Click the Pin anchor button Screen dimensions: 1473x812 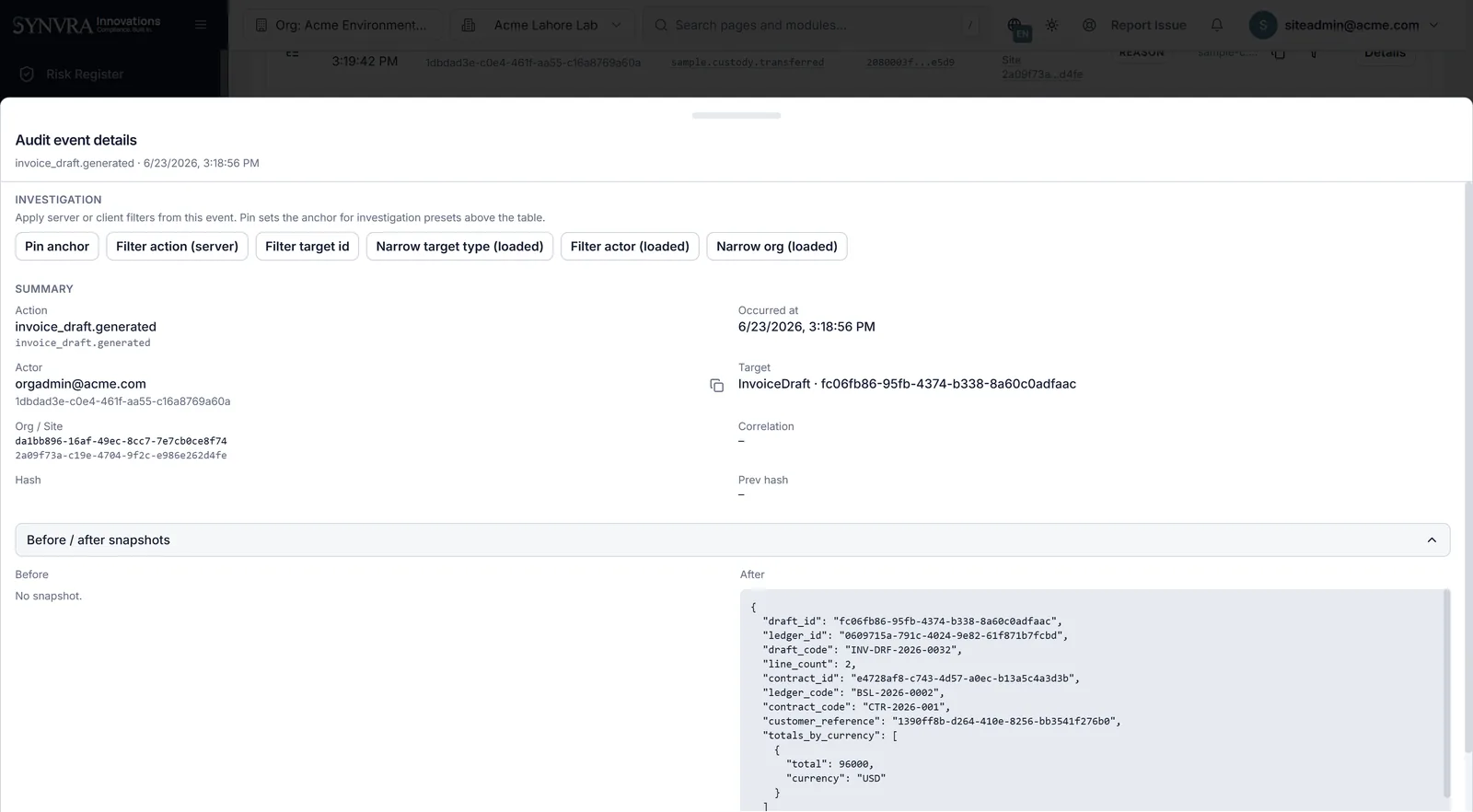pos(57,247)
